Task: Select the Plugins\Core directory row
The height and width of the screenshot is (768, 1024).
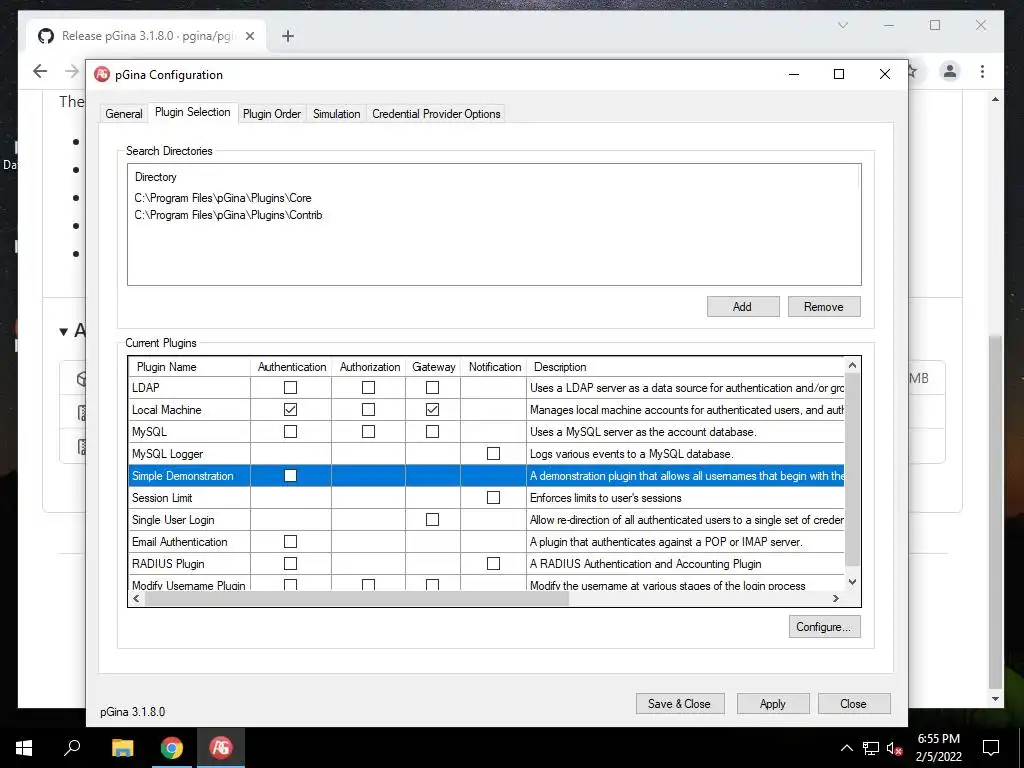Action: 223,198
